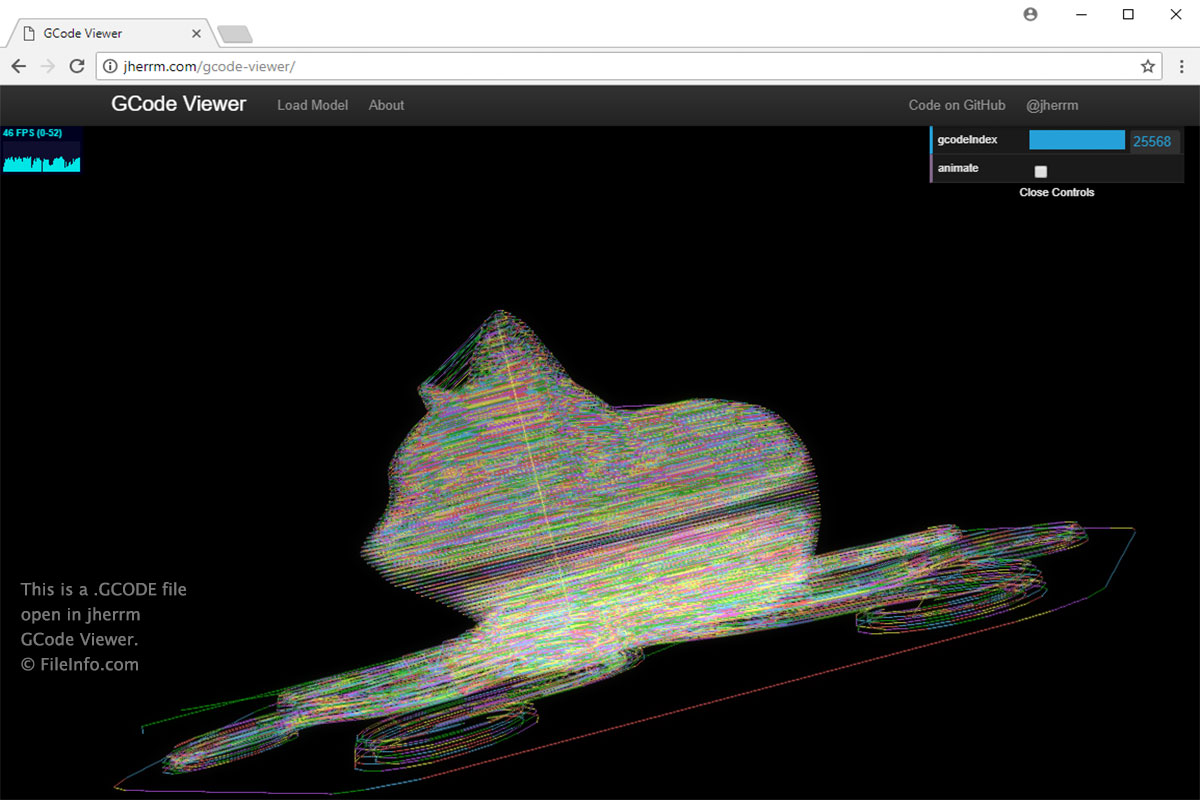Image resolution: width=1200 pixels, height=800 pixels.
Task: Click the animate label
Action: pyautogui.click(x=958, y=168)
